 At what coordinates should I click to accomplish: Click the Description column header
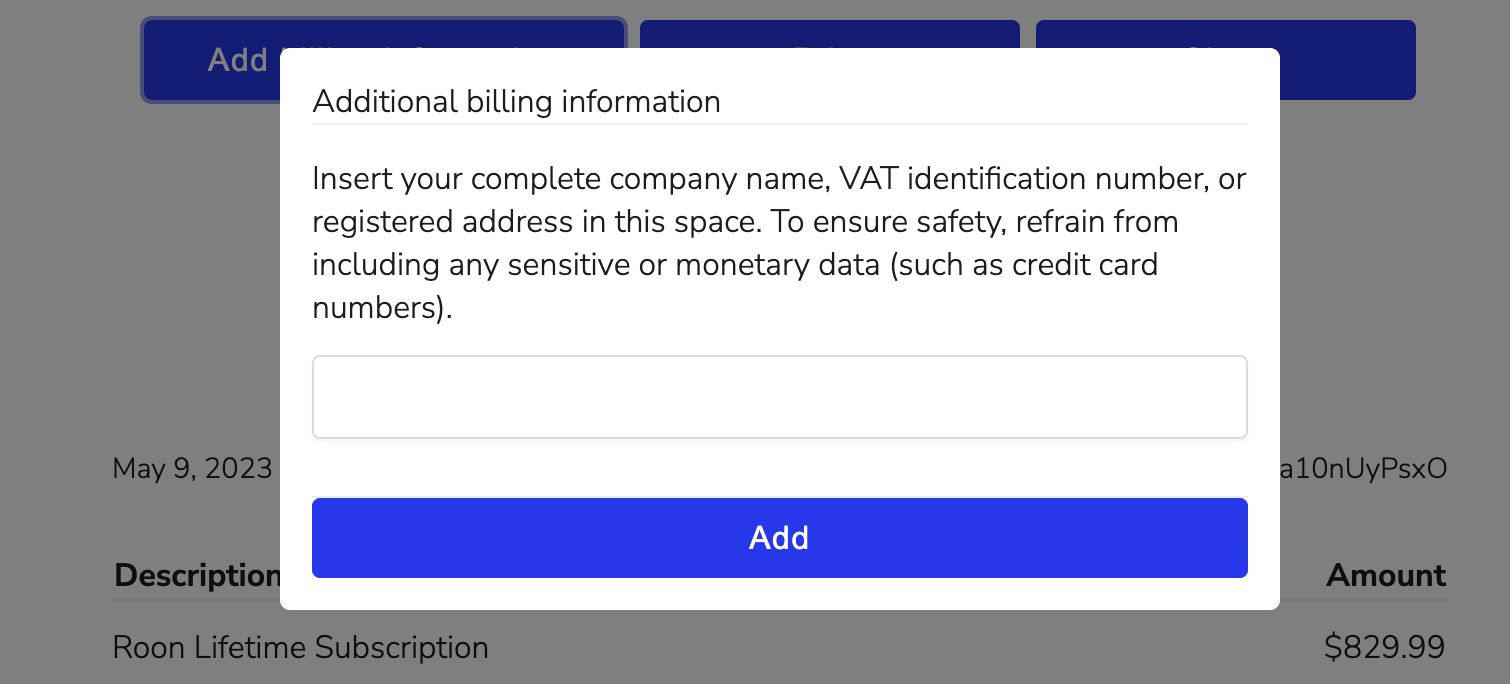click(x=197, y=575)
